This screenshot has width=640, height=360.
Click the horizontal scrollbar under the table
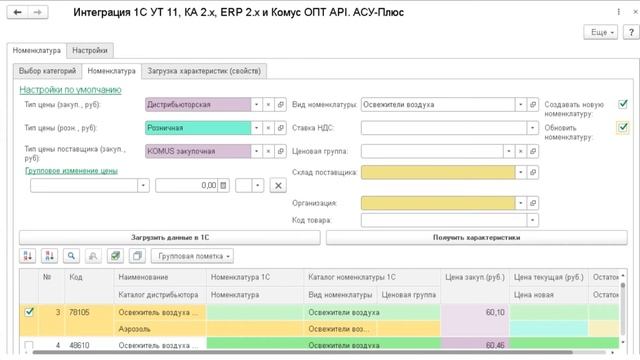(302, 352)
